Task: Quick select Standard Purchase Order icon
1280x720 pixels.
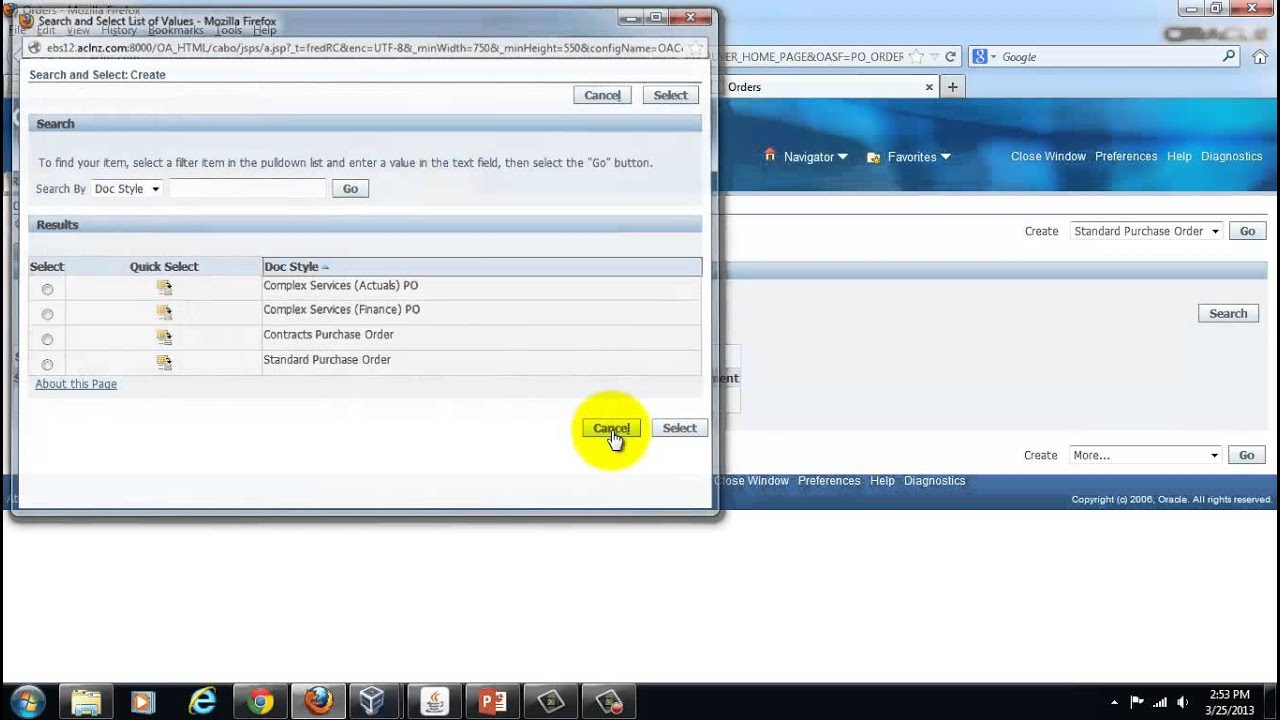Action: point(164,362)
